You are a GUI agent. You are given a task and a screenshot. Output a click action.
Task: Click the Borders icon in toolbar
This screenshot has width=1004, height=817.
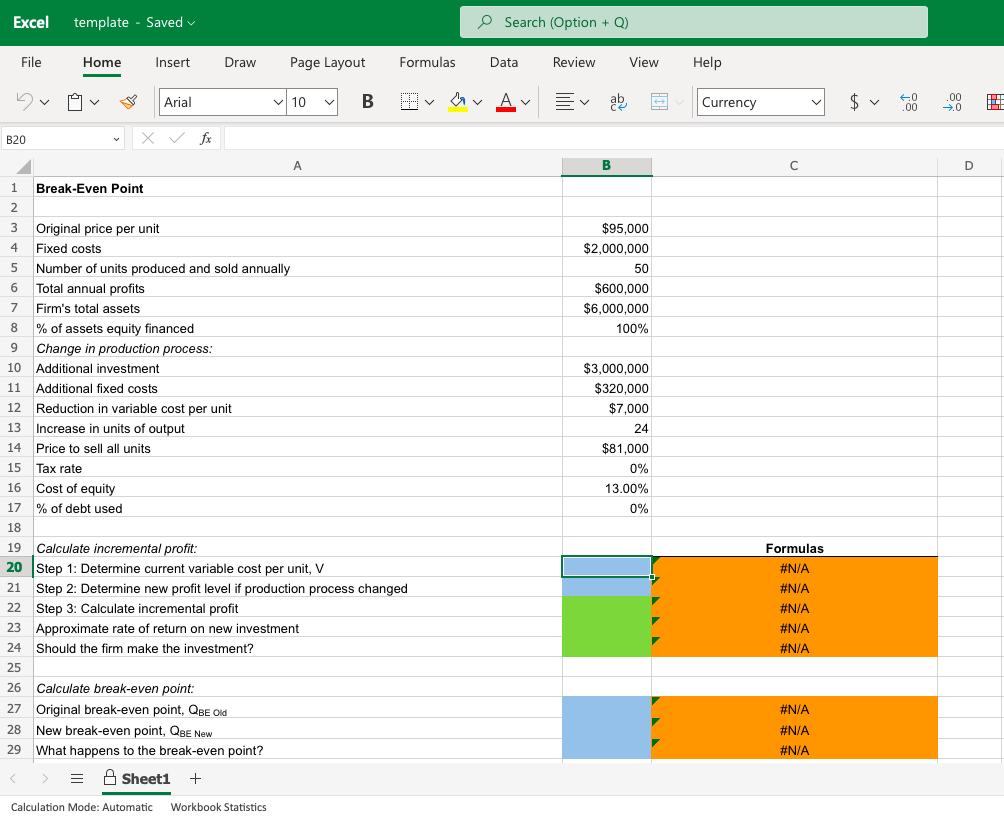coord(408,102)
